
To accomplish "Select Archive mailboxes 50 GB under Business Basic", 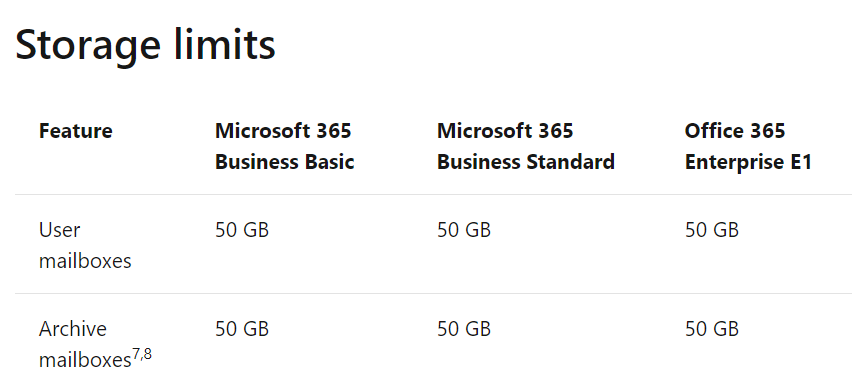I will click(x=242, y=329).
